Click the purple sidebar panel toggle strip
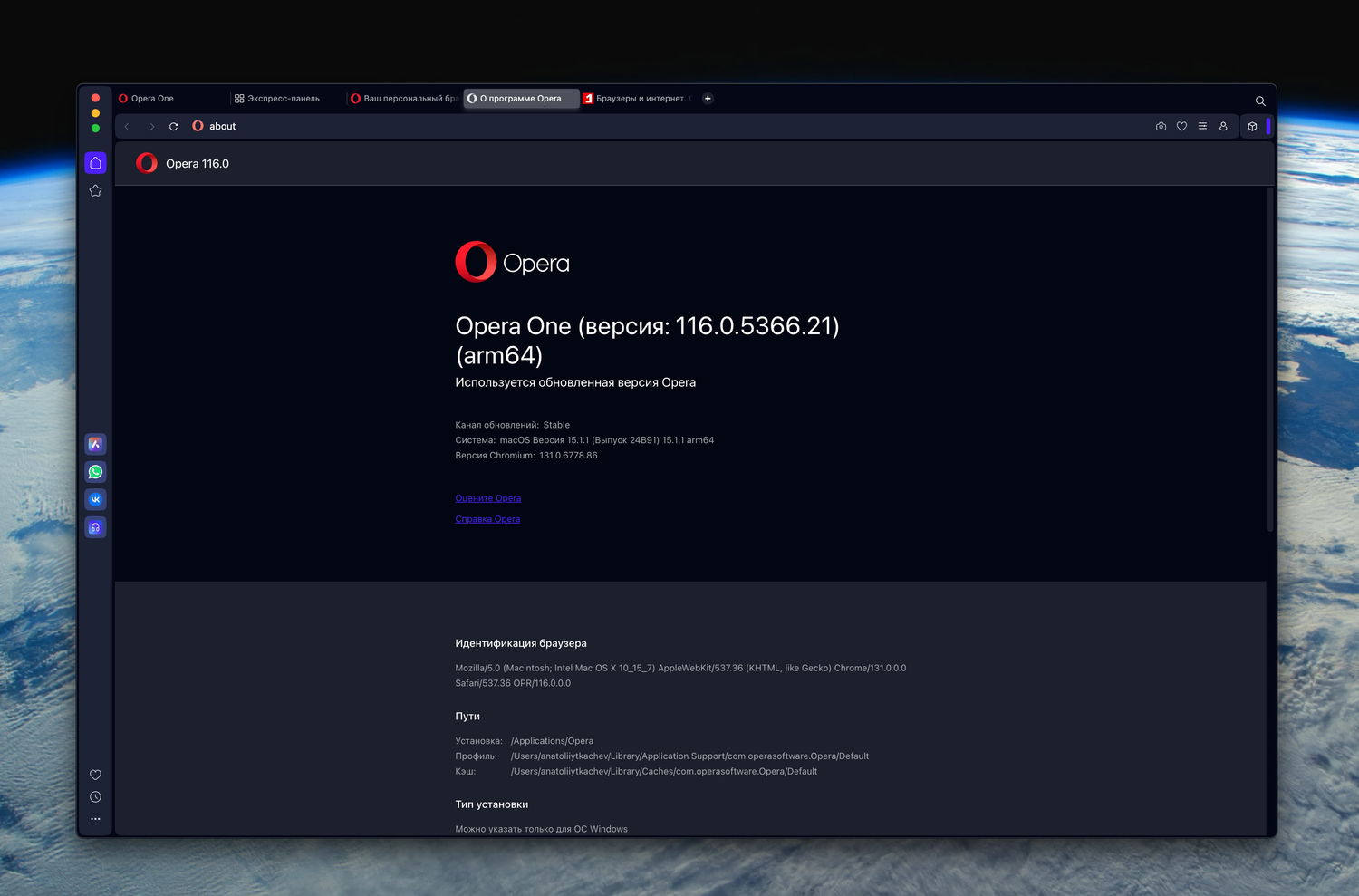The height and width of the screenshot is (896, 1359). coord(1268,127)
